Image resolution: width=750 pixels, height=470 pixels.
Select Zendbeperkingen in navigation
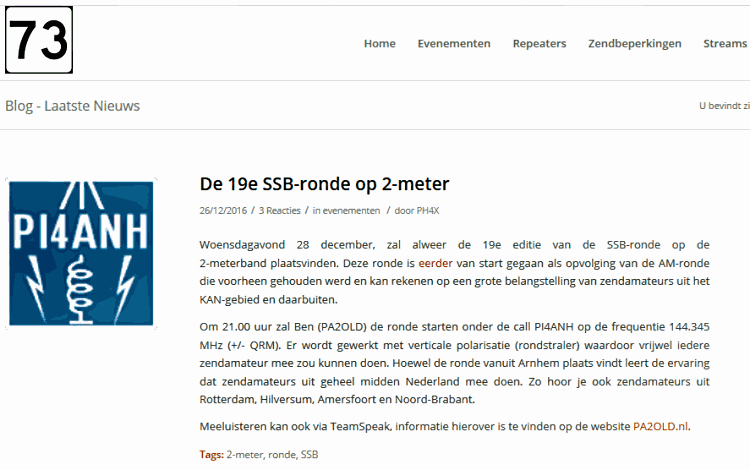pos(635,44)
